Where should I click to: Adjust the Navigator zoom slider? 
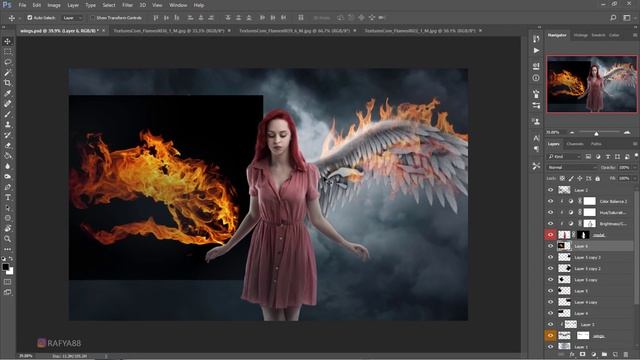tap(596, 133)
